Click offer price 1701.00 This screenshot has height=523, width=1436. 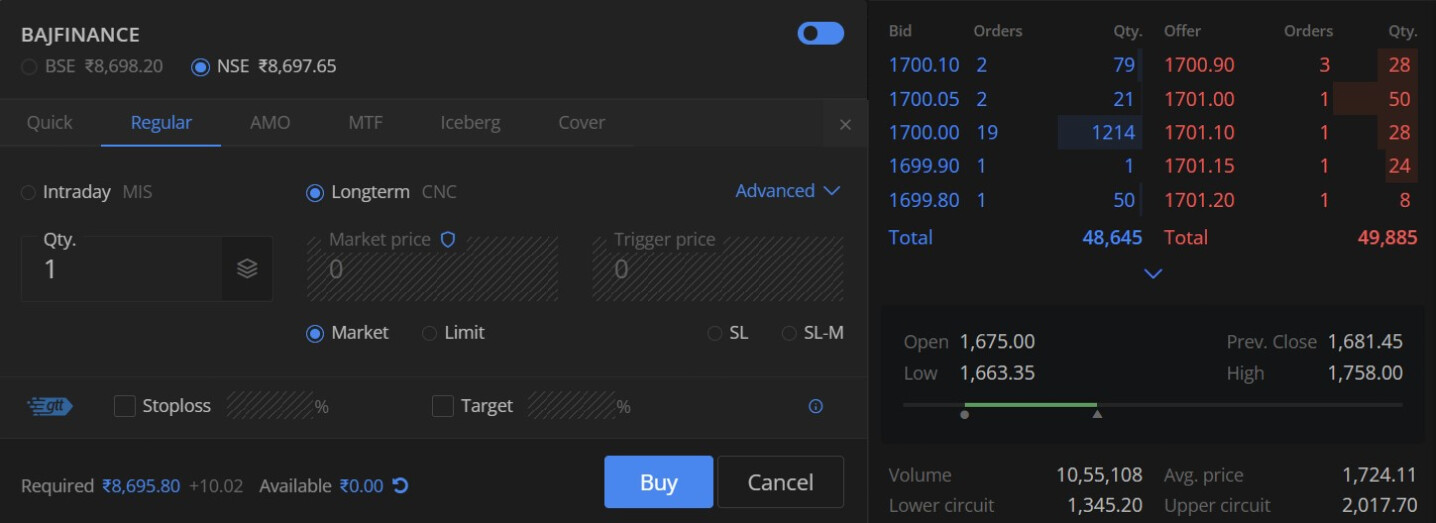[x=1199, y=99]
